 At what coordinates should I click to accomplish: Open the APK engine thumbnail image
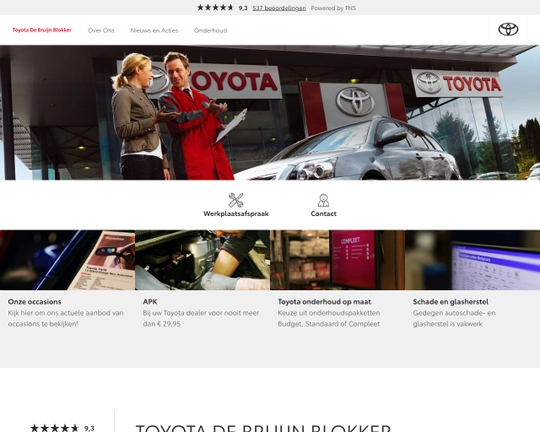(x=202, y=260)
